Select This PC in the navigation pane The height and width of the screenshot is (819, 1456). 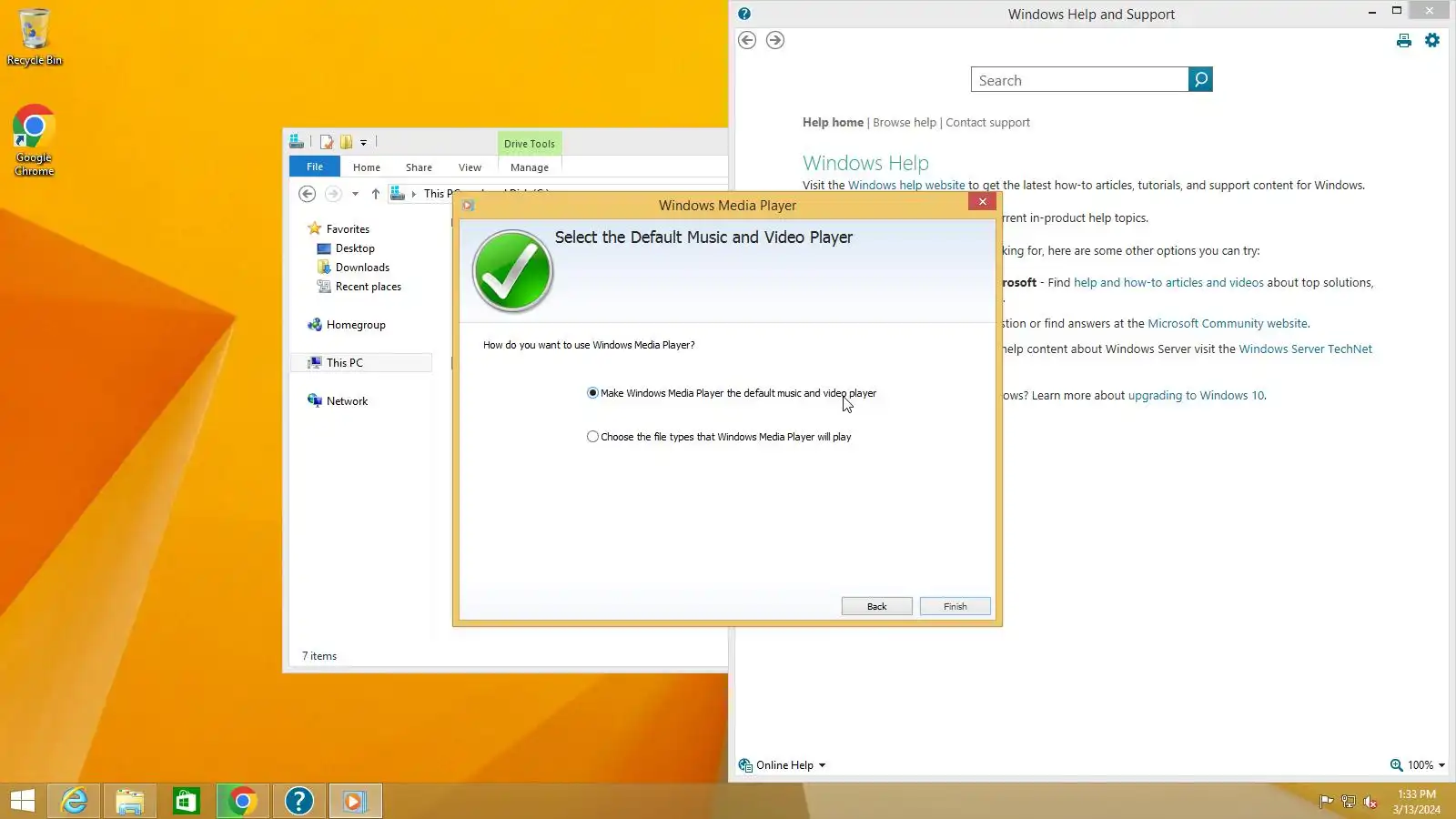[x=361, y=363]
